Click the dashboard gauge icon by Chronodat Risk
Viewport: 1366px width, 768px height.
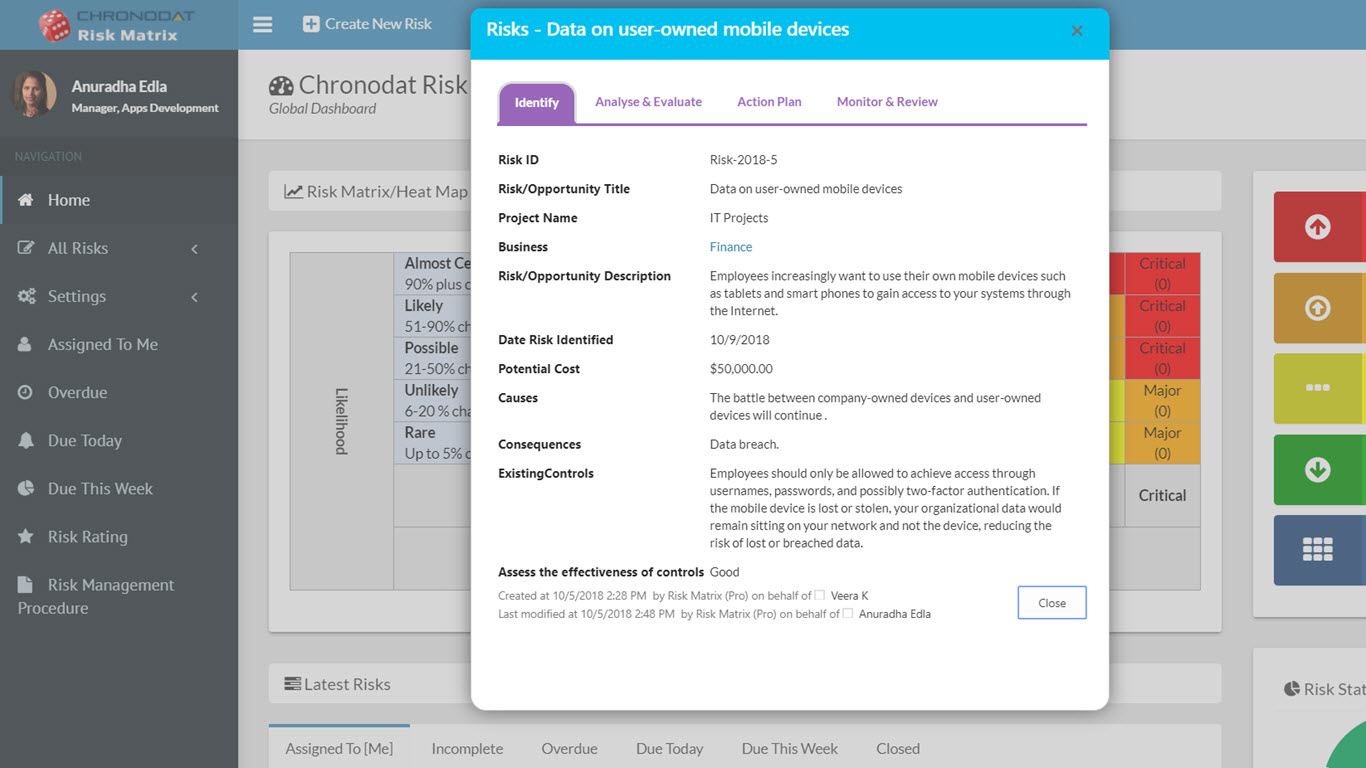point(281,86)
